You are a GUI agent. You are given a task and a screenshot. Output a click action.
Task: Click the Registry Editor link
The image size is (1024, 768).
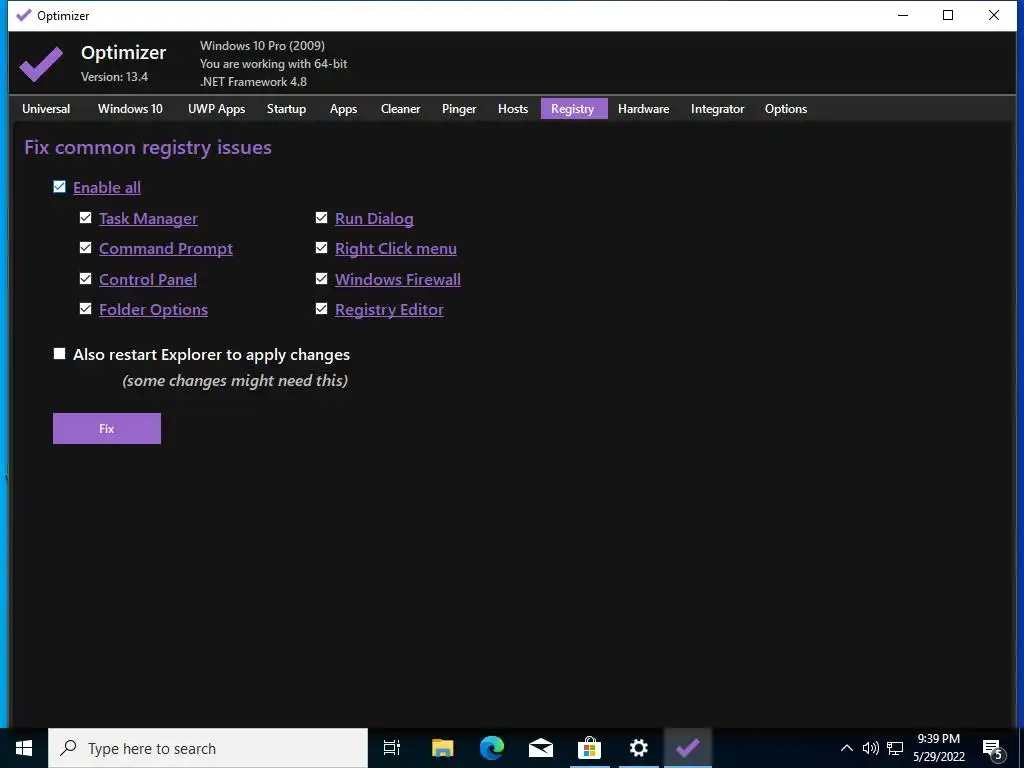[x=389, y=310]
